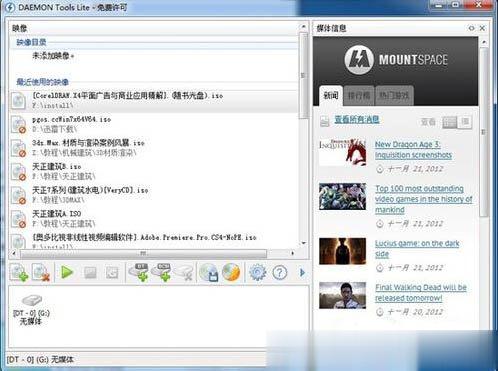The image size is (498, 371).
Task: Click the Make disc image icon
Action: click(209, 272)
